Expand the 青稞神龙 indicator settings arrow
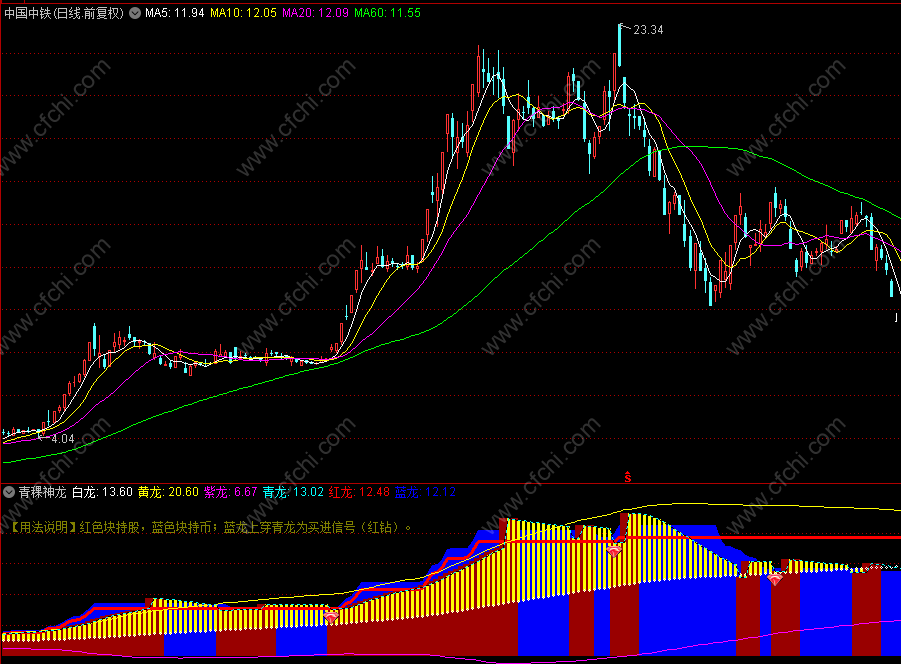The width and height of the screenshot is (901, 664). pyautogui.click(x=9, y=492)
